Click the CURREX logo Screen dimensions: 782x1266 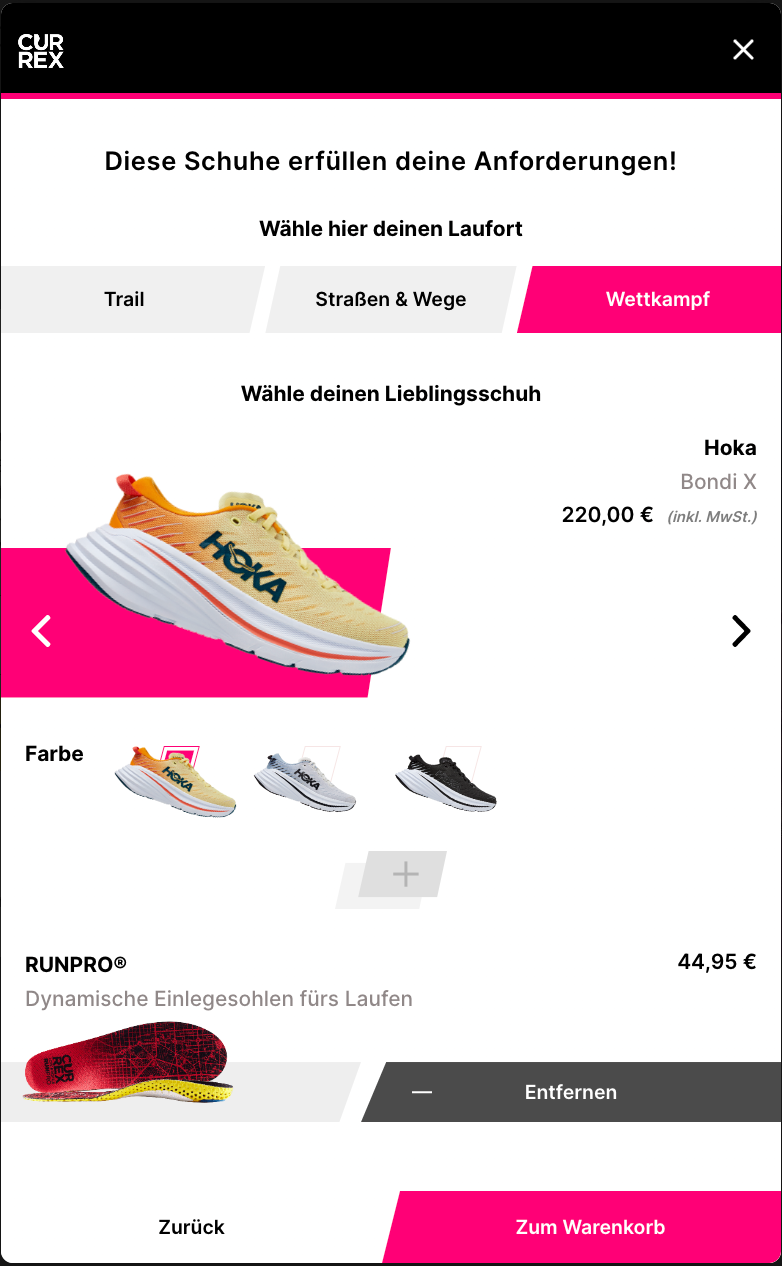click(41, 50)
